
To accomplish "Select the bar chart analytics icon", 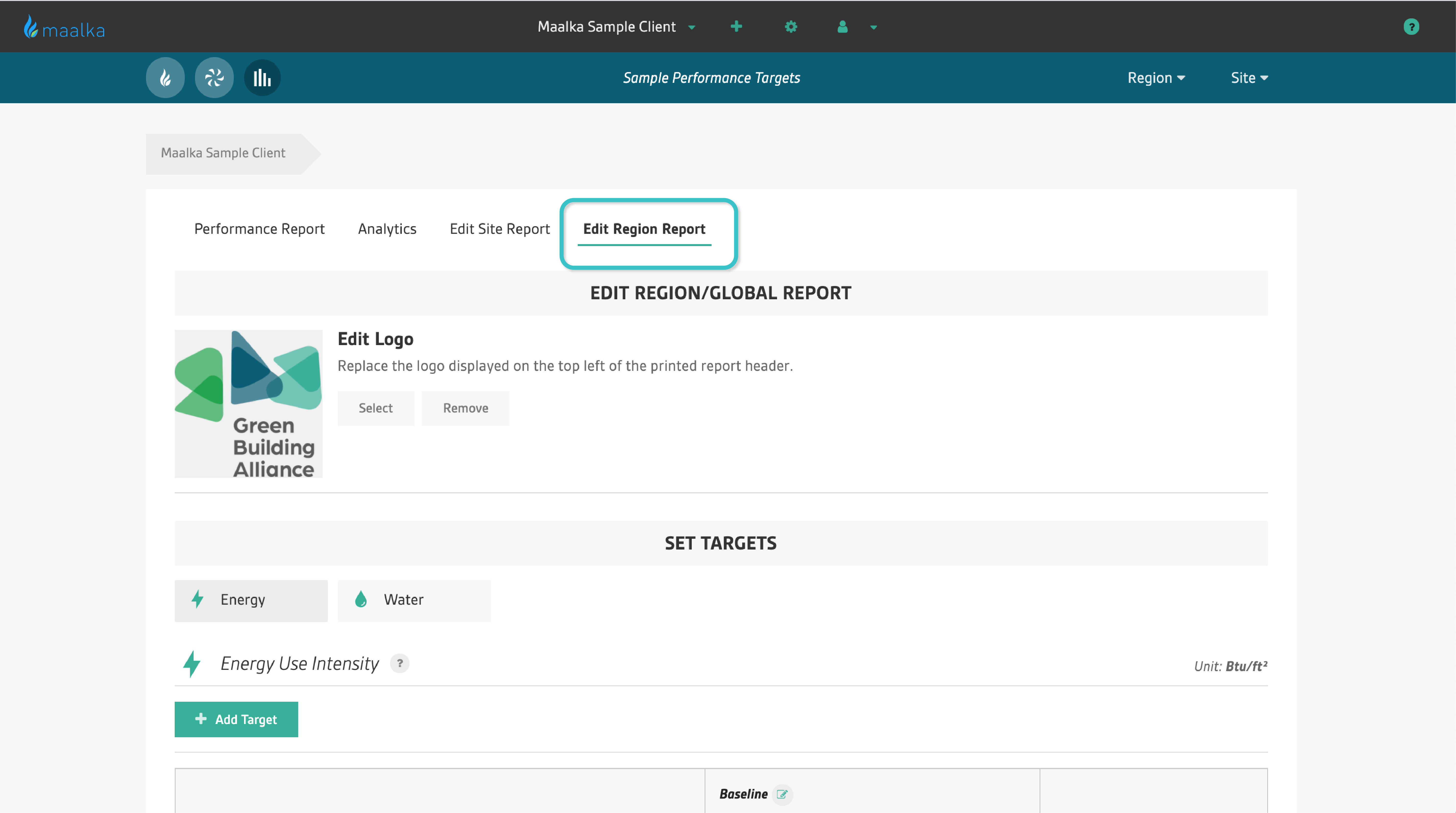I will [x=262, y=77].
